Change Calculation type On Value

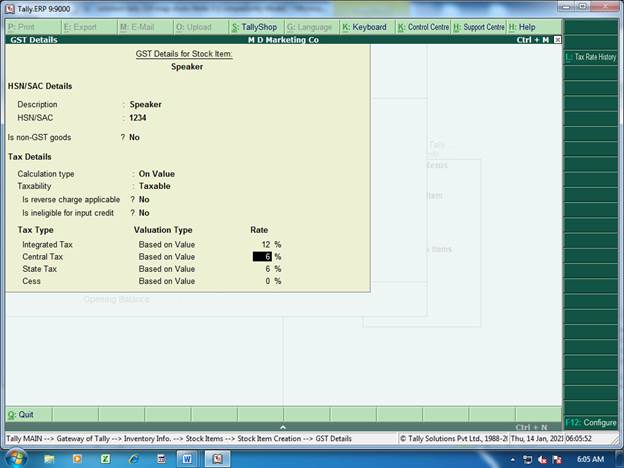pos(157,174)
